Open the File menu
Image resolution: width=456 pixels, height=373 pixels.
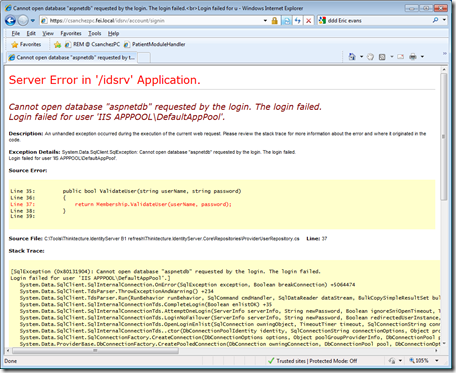point(16,33)
